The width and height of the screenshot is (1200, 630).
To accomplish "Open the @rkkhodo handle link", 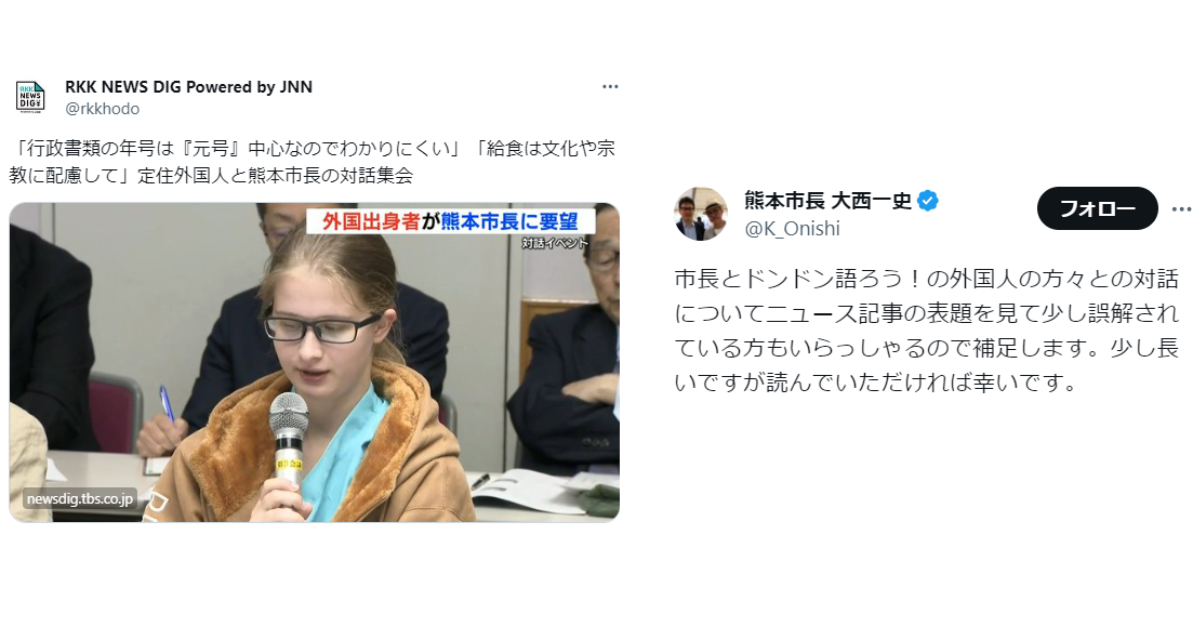I will tap(102, 108).
